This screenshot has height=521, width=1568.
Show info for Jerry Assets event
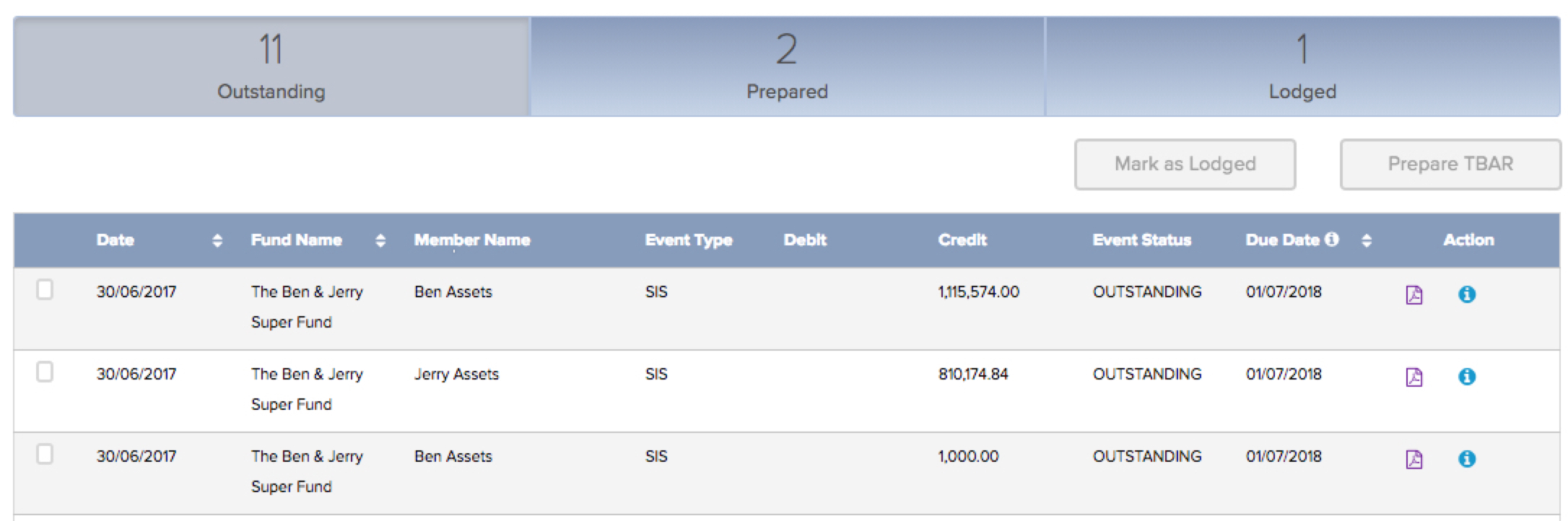click(1466, 377)
